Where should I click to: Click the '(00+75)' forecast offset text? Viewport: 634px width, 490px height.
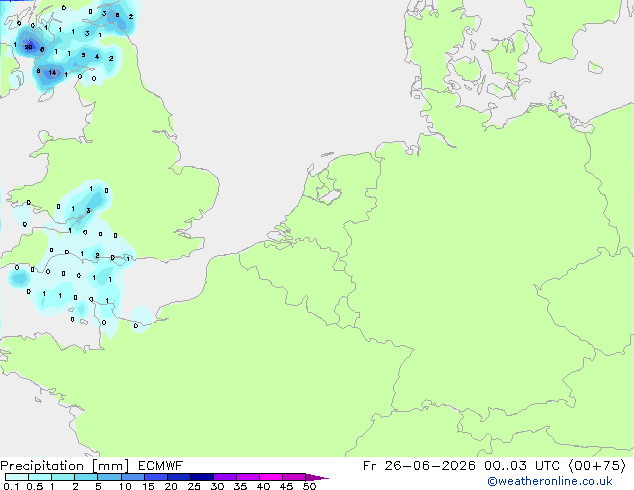597,466
